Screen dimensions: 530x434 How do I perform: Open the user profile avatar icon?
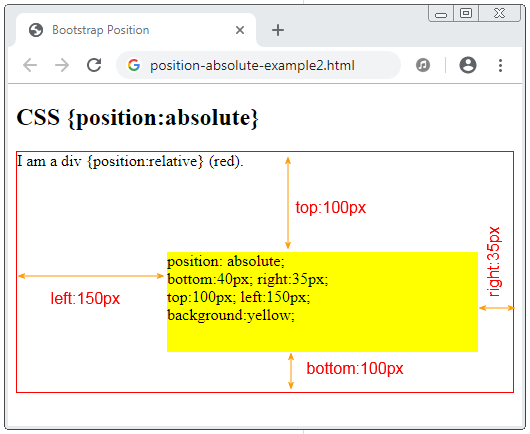pos(468,65)
